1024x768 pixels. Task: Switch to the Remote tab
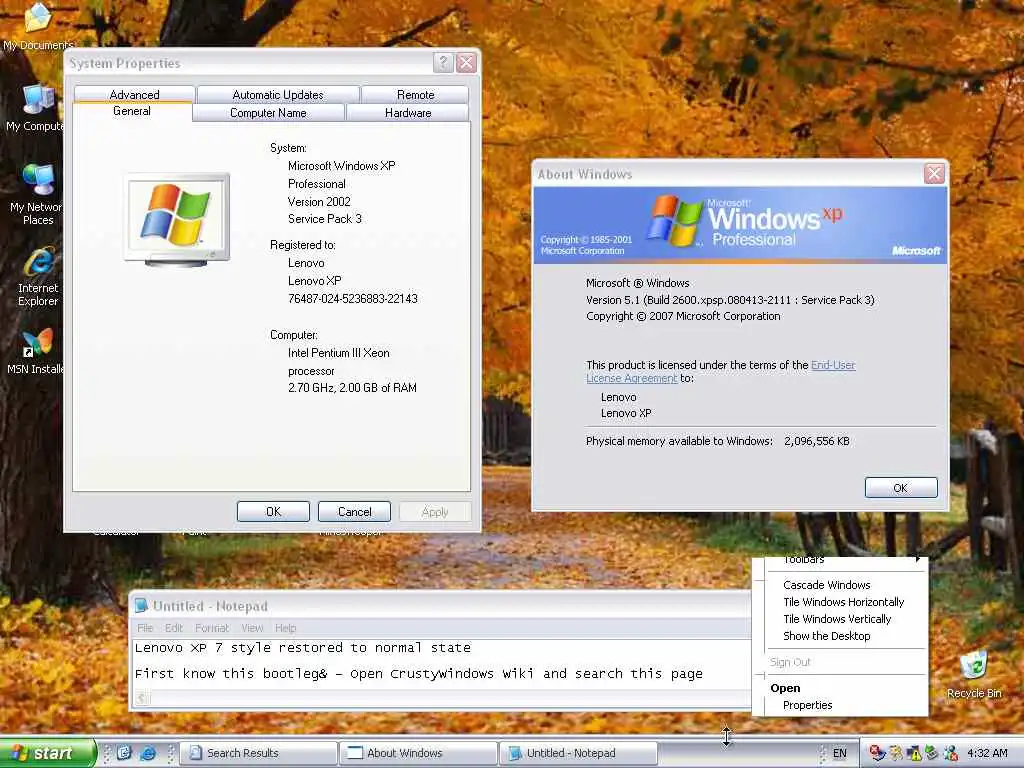[x=415, y=95]
